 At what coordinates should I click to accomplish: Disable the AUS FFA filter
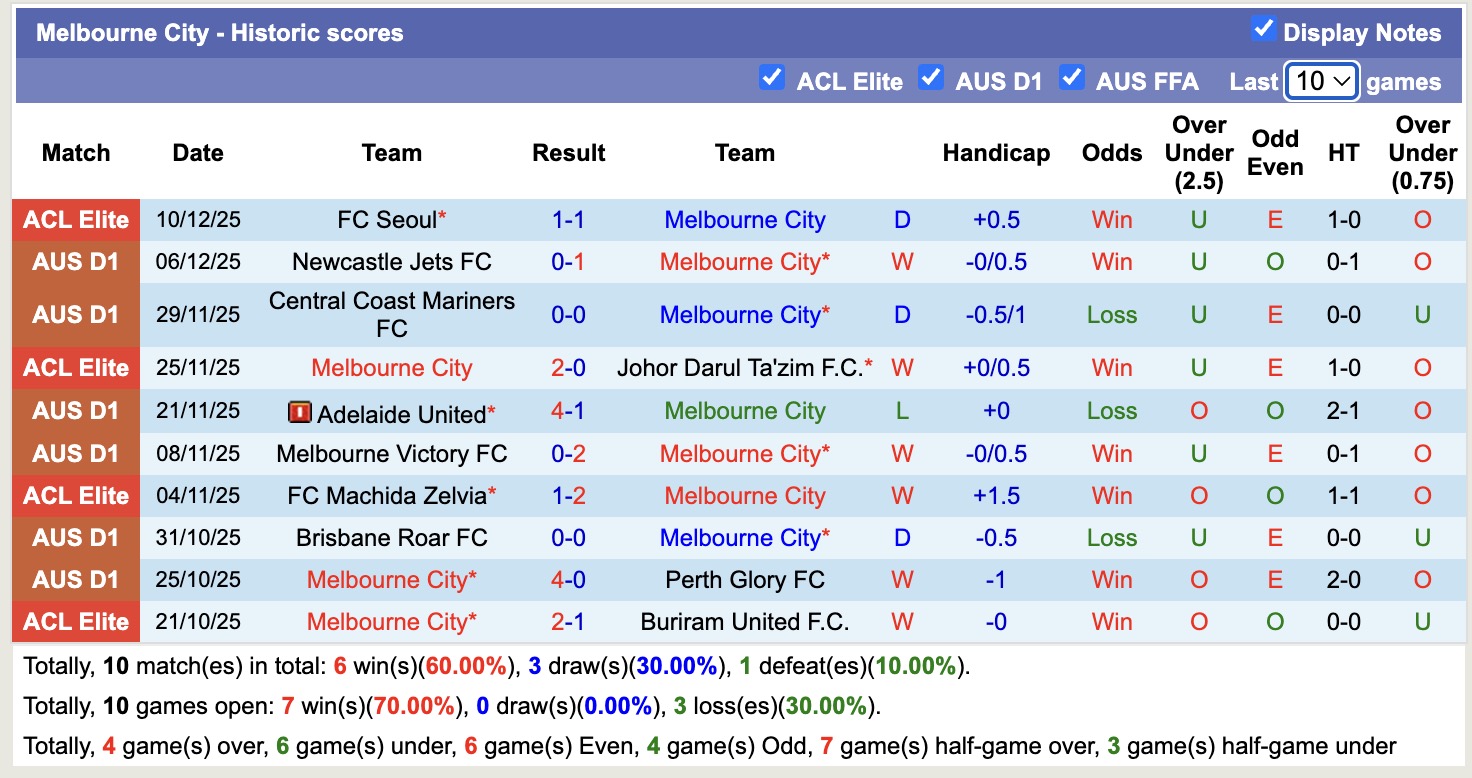(x=1073, y=76)
